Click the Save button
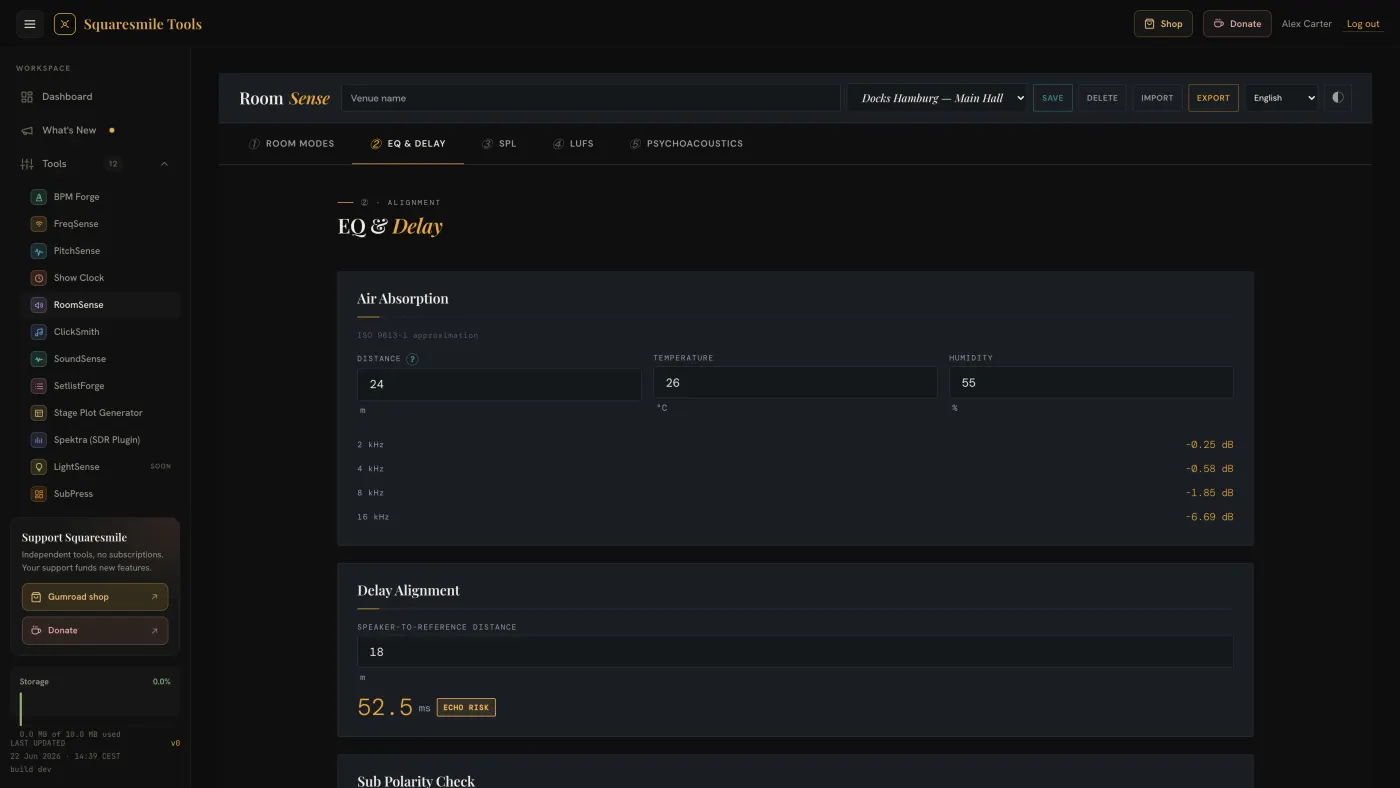The width and height of the screenshot is (1400, 788). point(1053,98)
